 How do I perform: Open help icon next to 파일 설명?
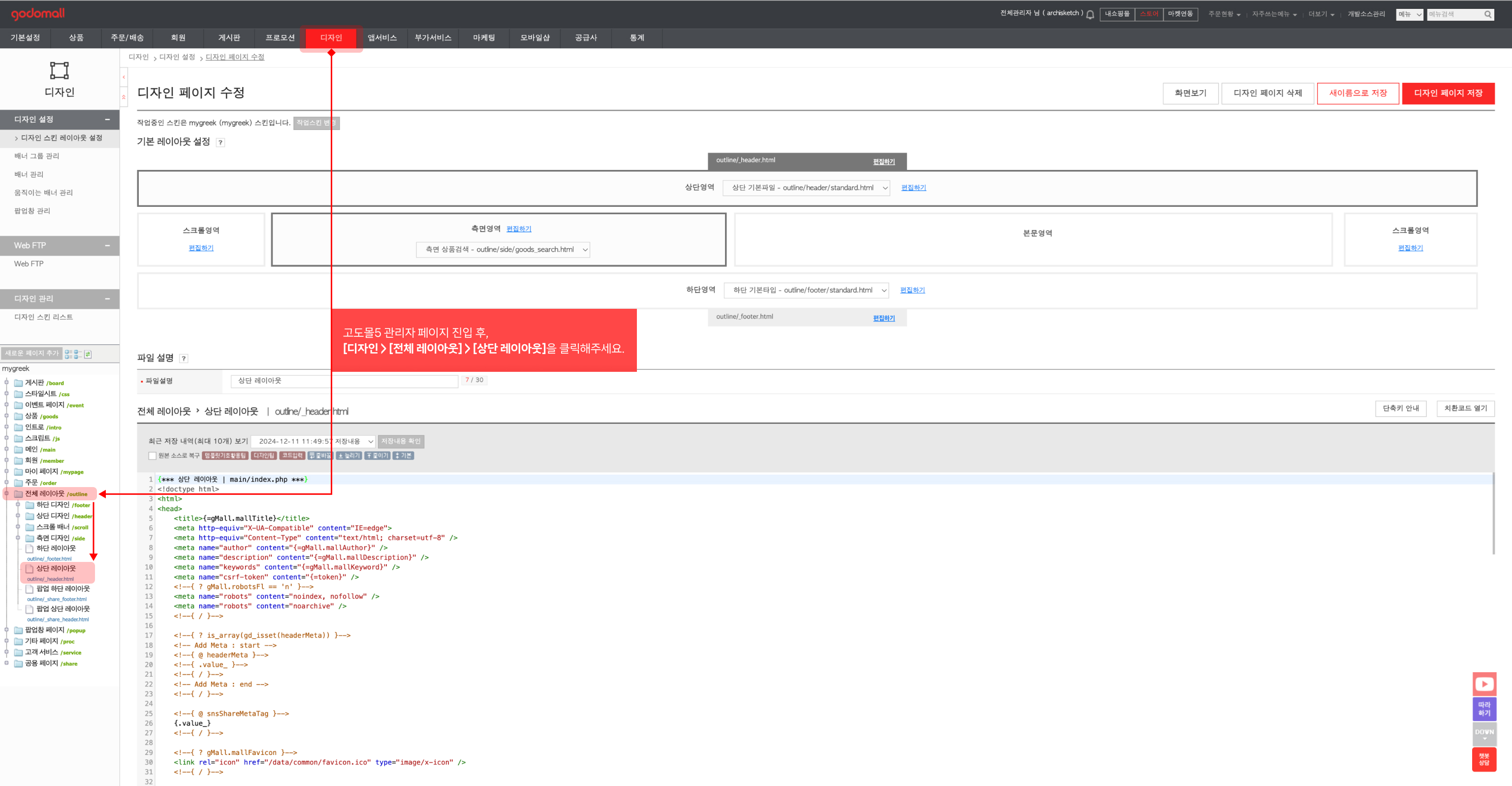[x=184, y=359]
